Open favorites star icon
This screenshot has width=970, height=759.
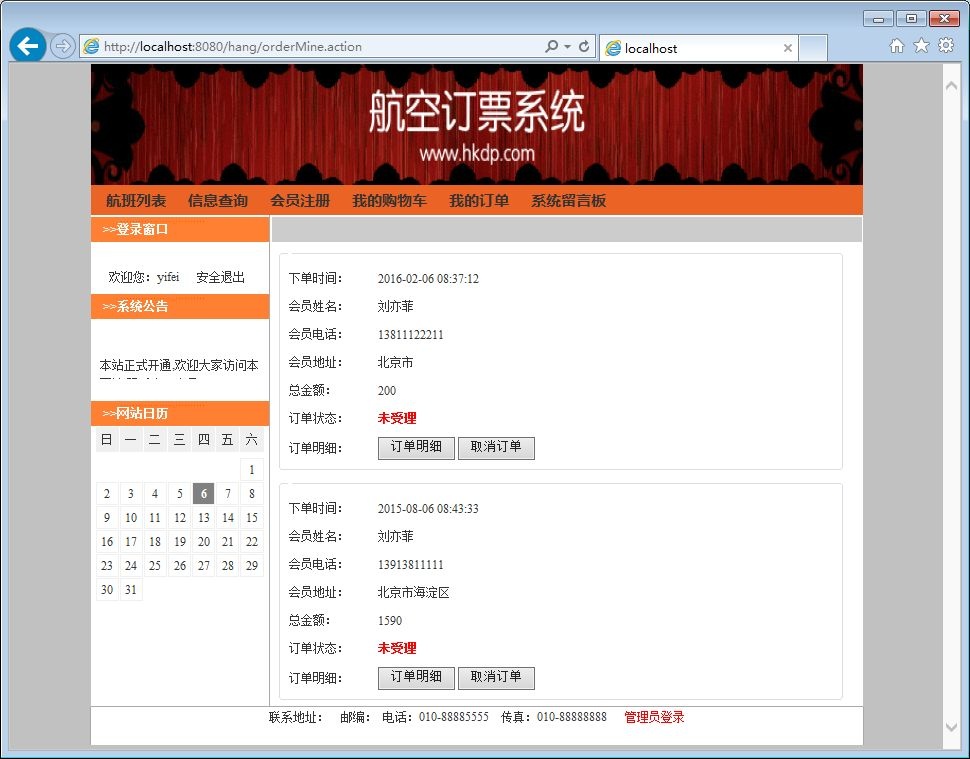click(x=921, y=46)
